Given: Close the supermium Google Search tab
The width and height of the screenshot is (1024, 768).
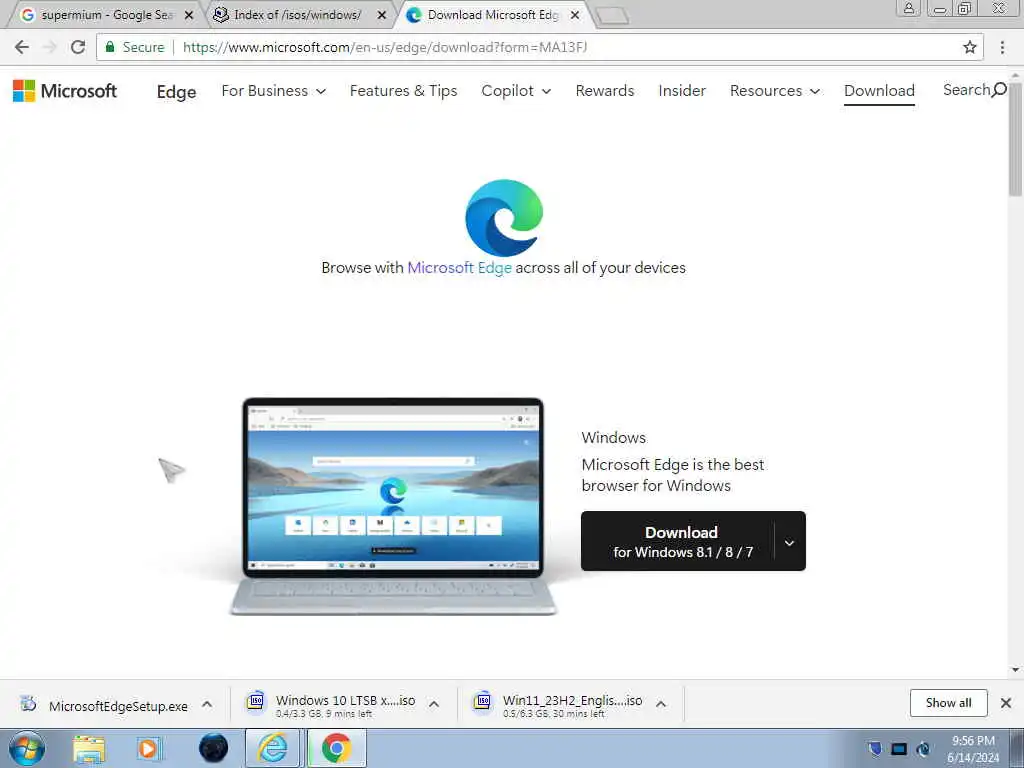Looking at the screenshot, I should tap(189, 15).
